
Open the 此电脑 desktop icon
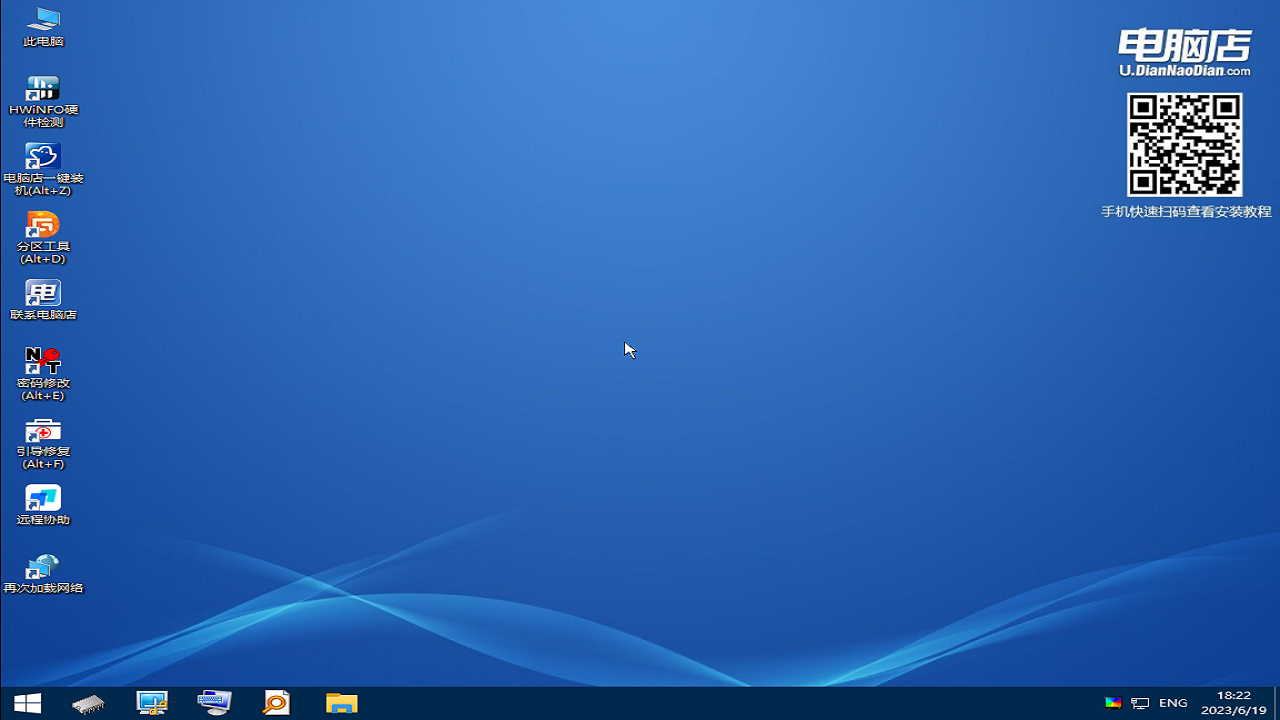(x=43, y=27)
